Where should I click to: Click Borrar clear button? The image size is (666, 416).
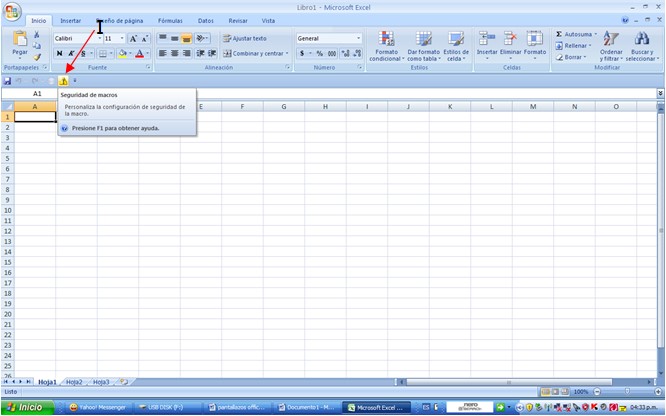tap(571, 57)
